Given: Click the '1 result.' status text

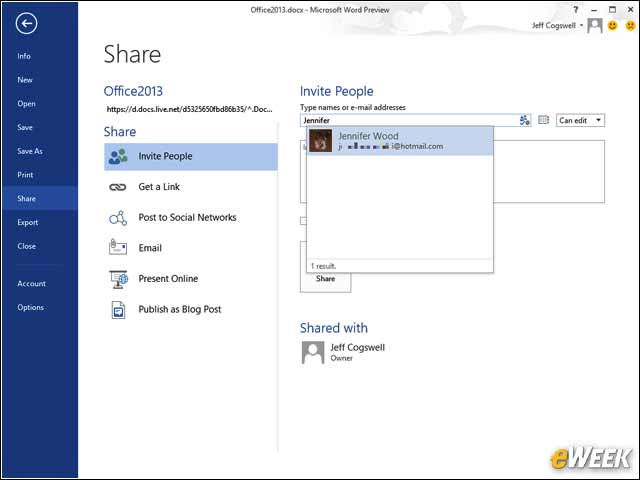Looking at the screenshot, I should click(323, 266).
